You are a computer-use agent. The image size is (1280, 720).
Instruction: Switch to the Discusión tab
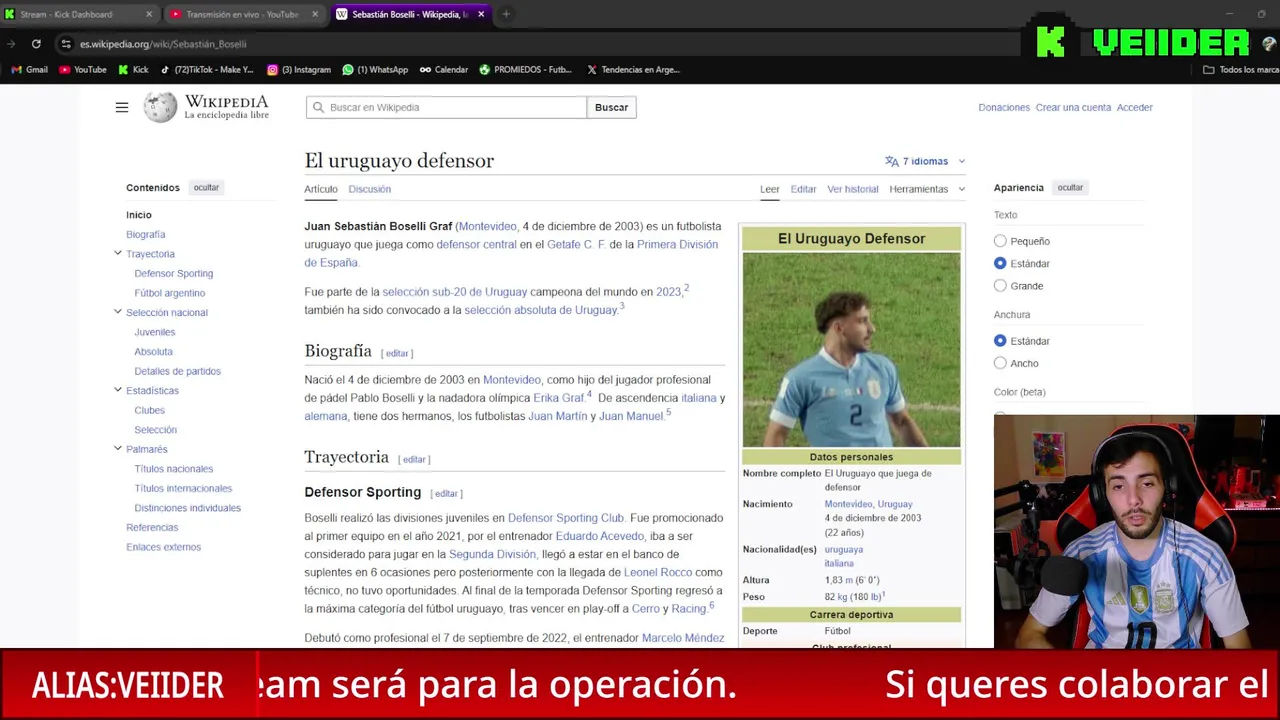point(369,189)
